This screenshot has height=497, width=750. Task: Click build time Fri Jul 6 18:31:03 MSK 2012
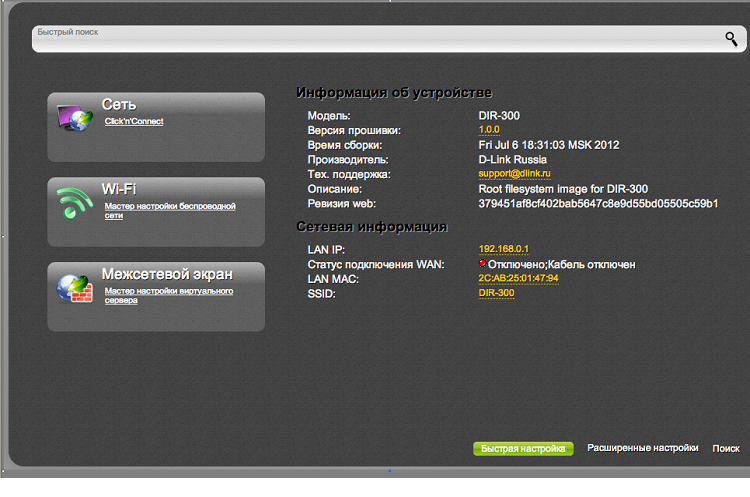coord(549,145)
